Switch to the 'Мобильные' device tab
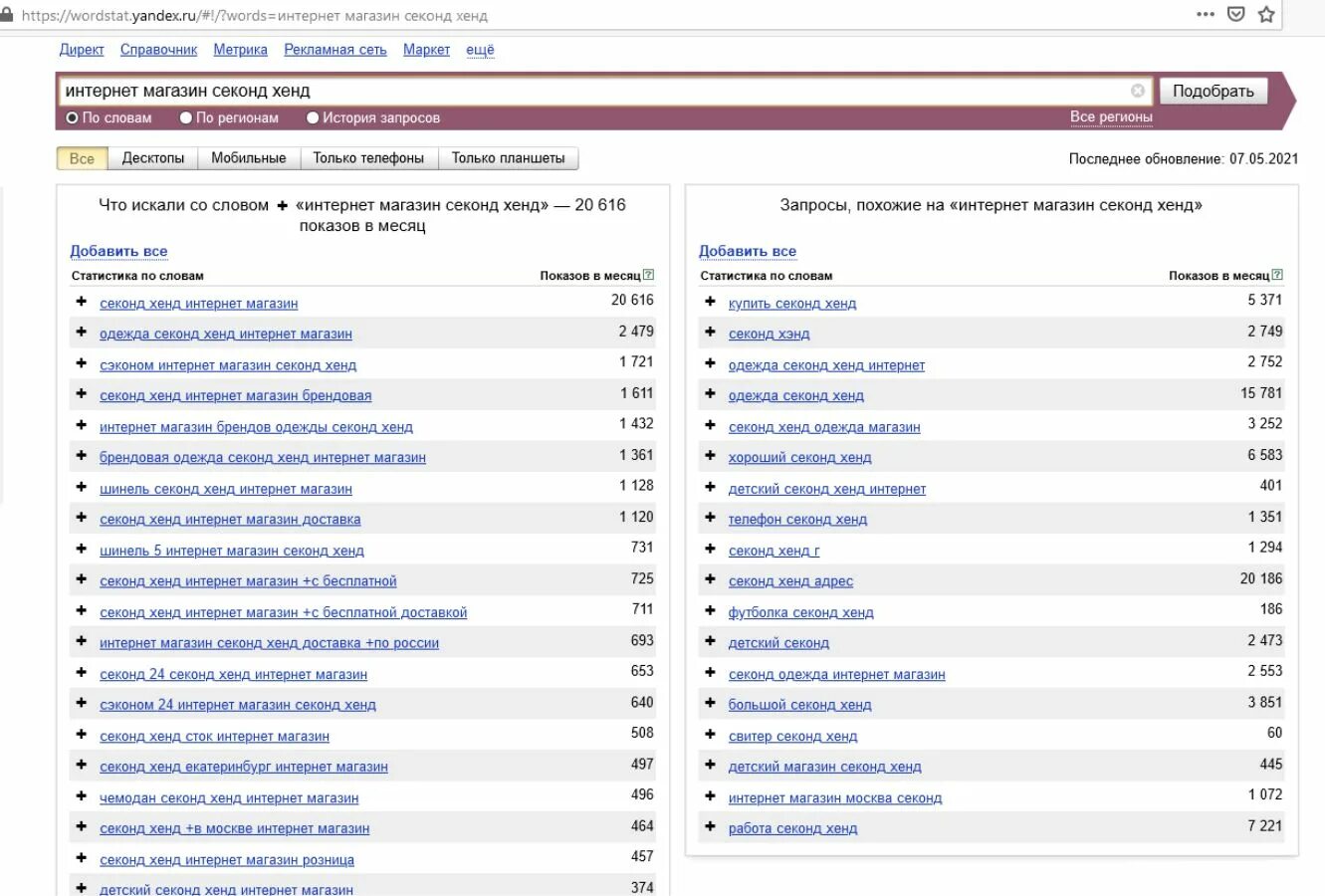Viewport: 1325px width, 896px height. point(249,158)
